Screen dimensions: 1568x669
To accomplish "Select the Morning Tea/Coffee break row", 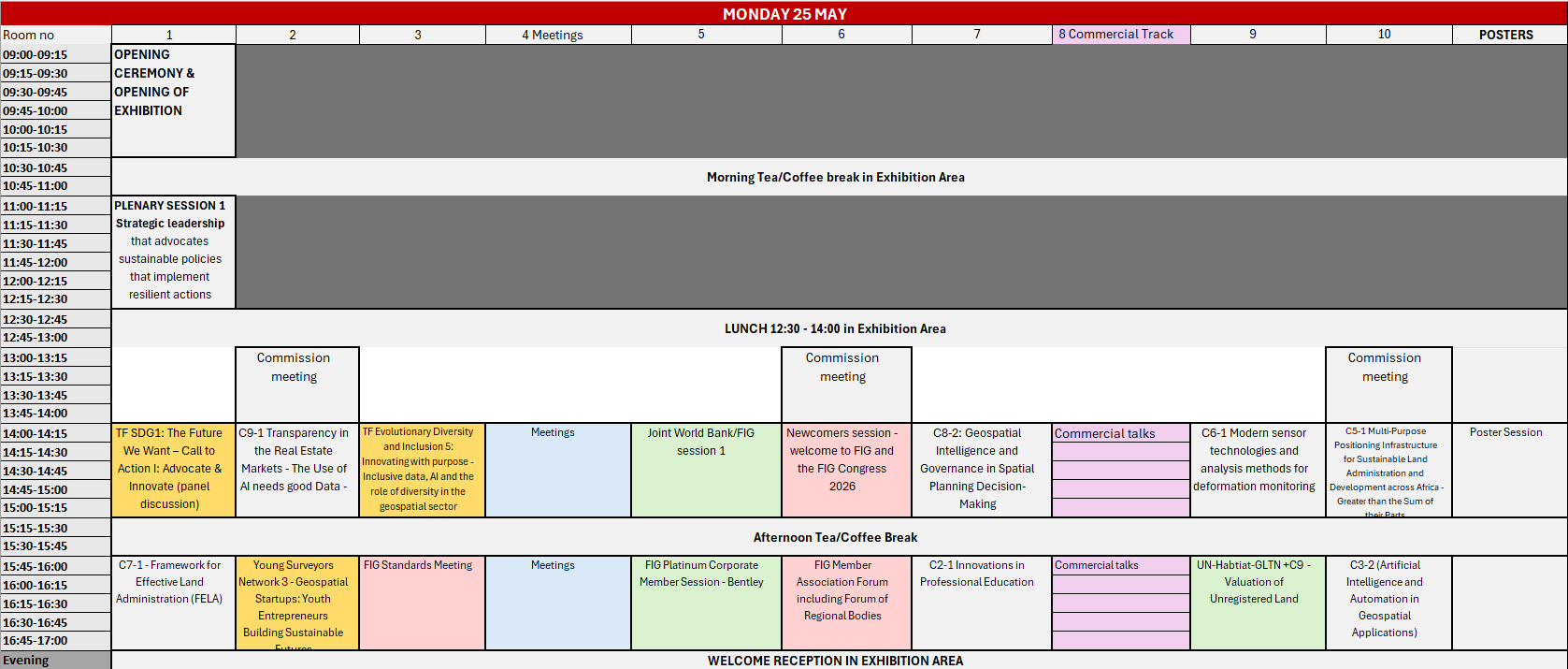I will [x=835, y=177].
